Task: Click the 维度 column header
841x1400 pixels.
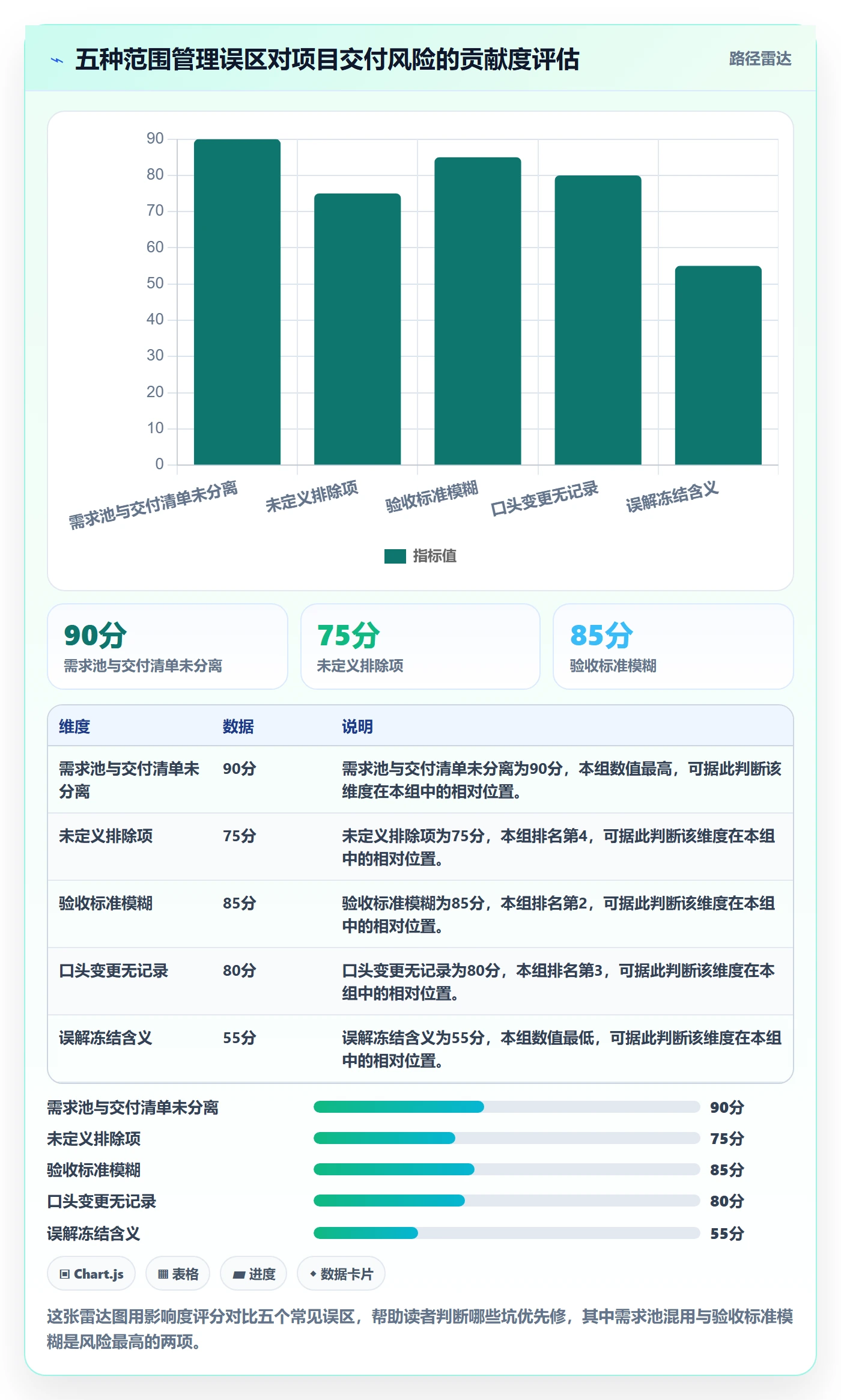Action: point(74,726)
